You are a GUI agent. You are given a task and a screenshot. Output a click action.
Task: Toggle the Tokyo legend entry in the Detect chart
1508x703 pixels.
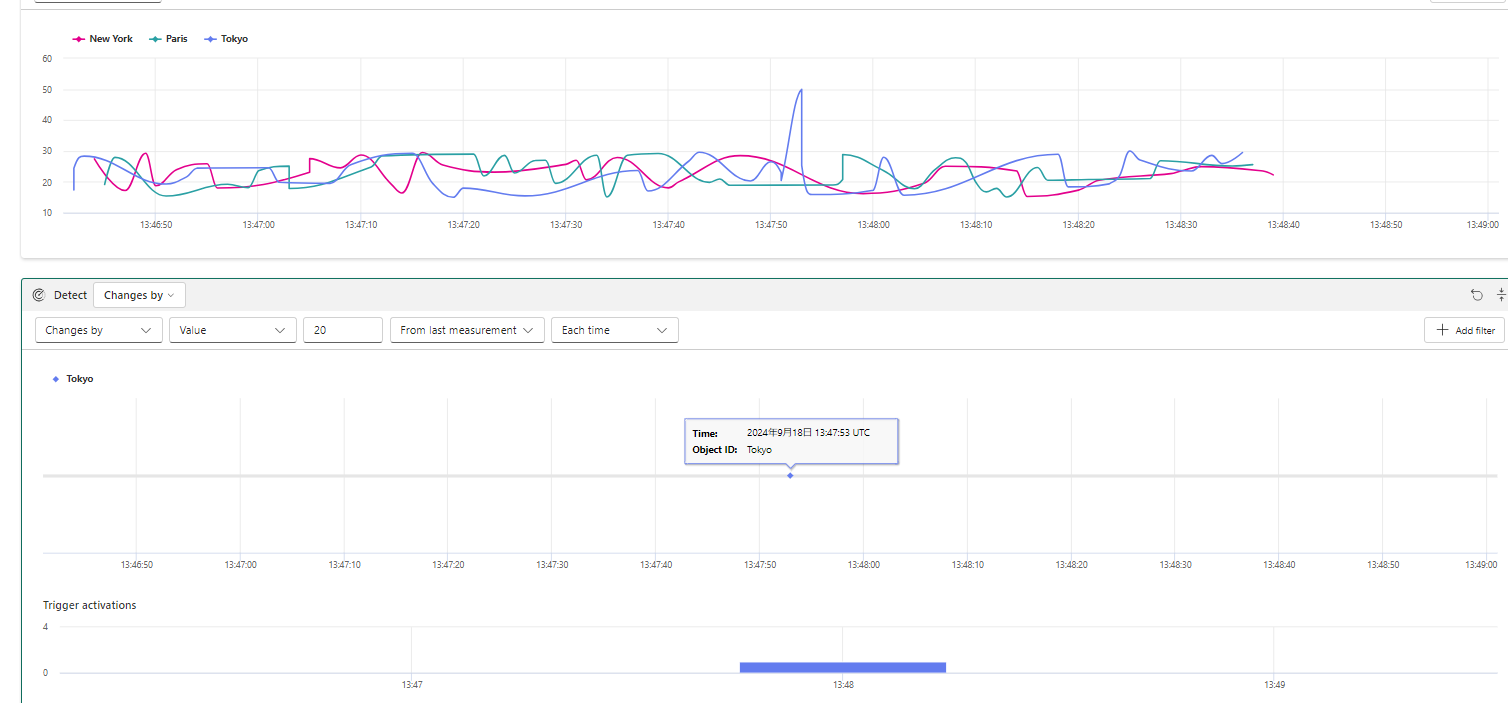click(x=73, y=379)
